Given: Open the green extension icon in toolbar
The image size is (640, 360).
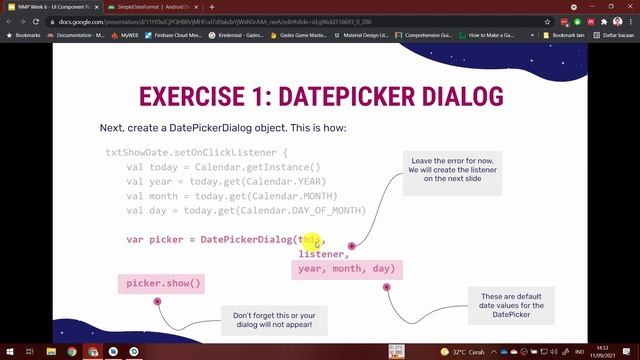Looking at the screenshot, I should pyautogui.click(x=577, y=22).
